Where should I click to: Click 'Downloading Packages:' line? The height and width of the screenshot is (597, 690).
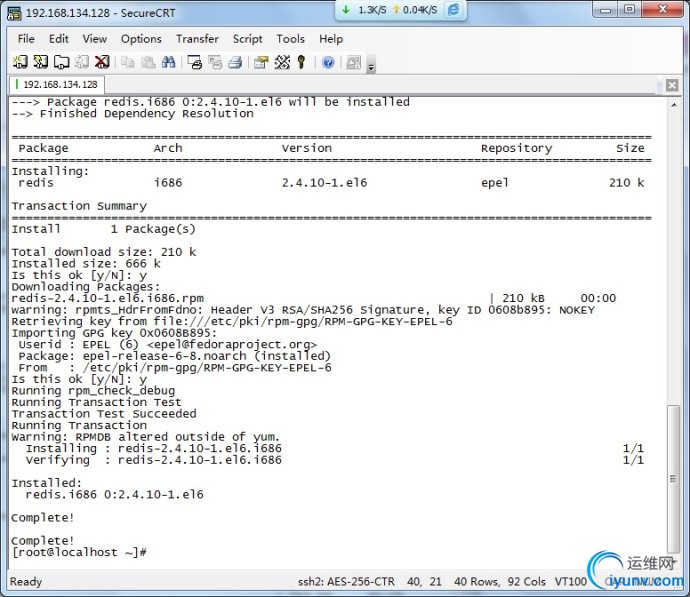coord(86,286)
